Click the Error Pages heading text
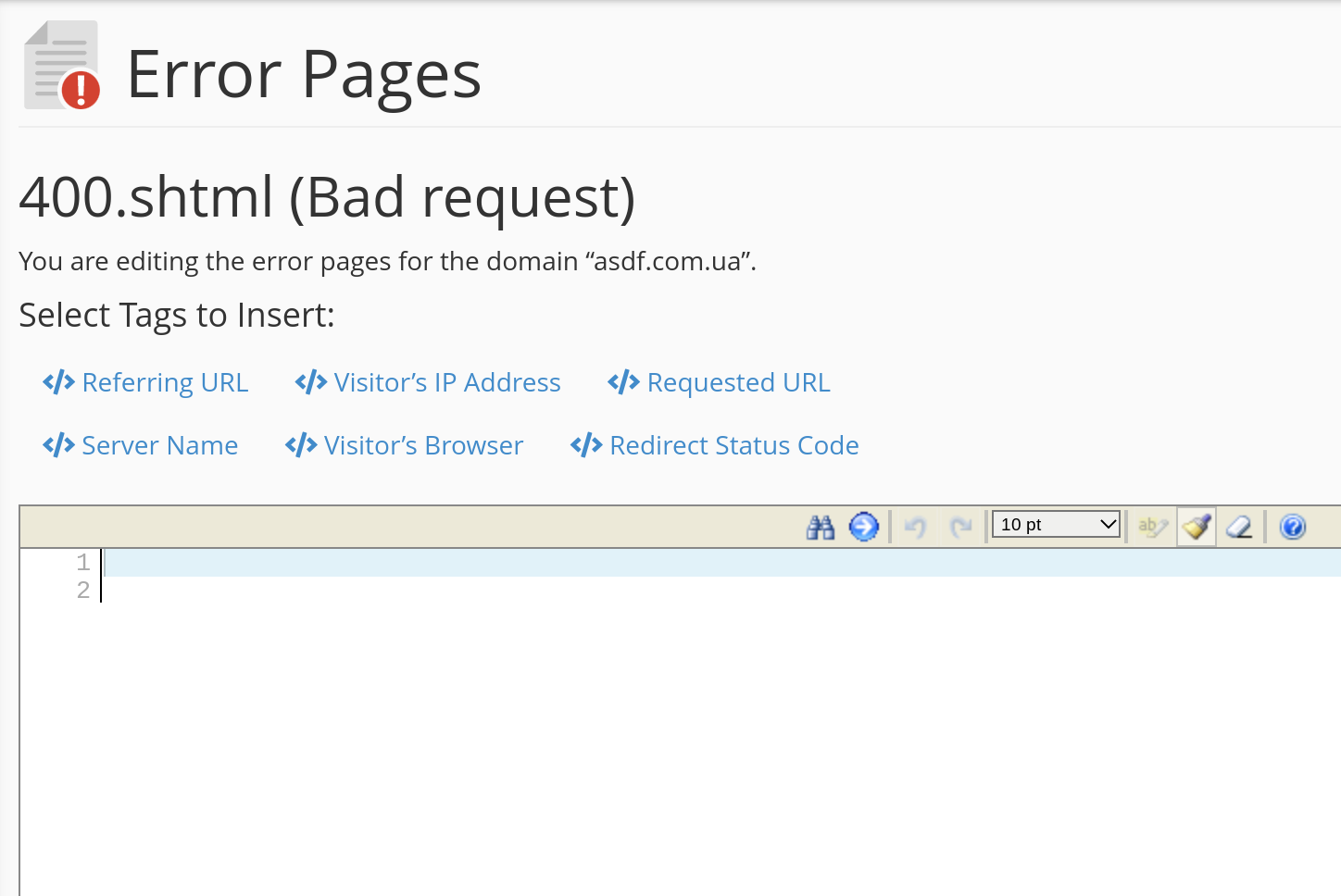1341x896 pixels. tap(304, 75)
